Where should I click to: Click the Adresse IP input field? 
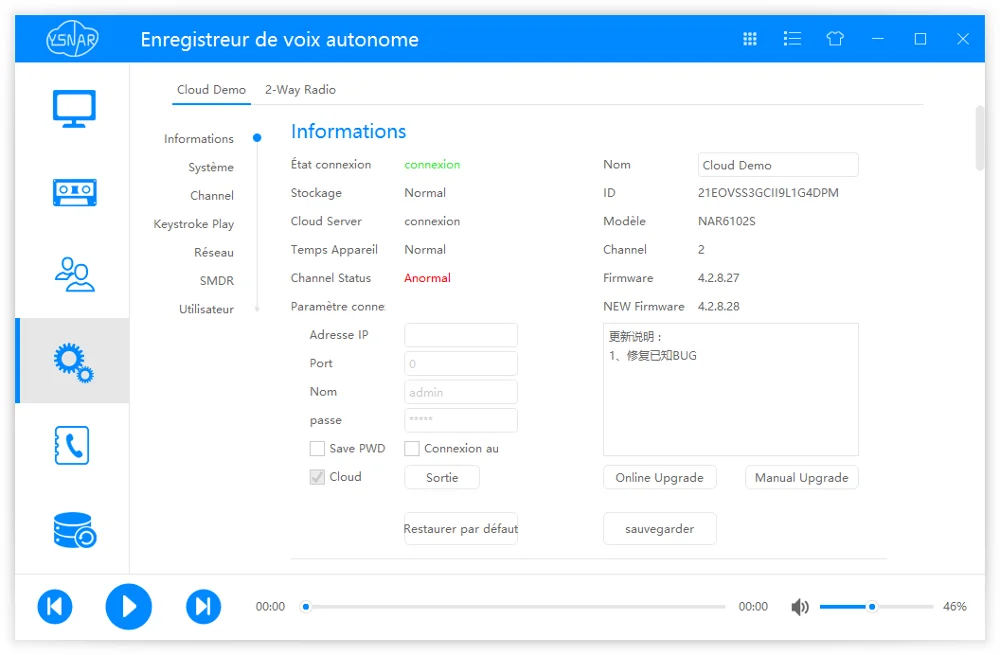[x=460, y=335]
